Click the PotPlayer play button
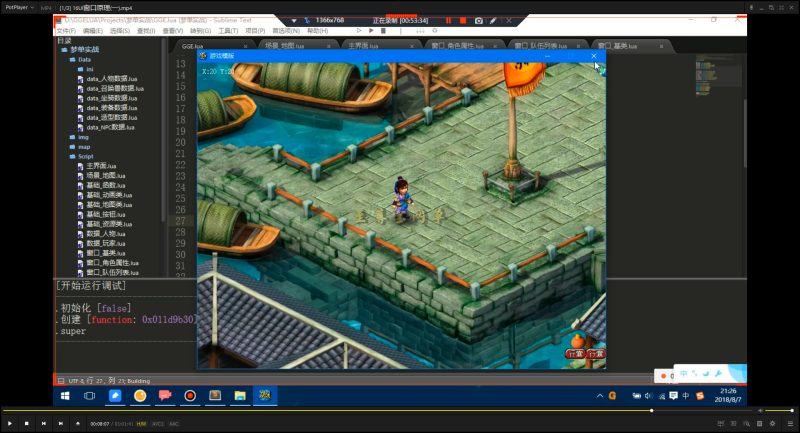Image resolution: width=800 pixels, height=433 pixels. (10, 423)
